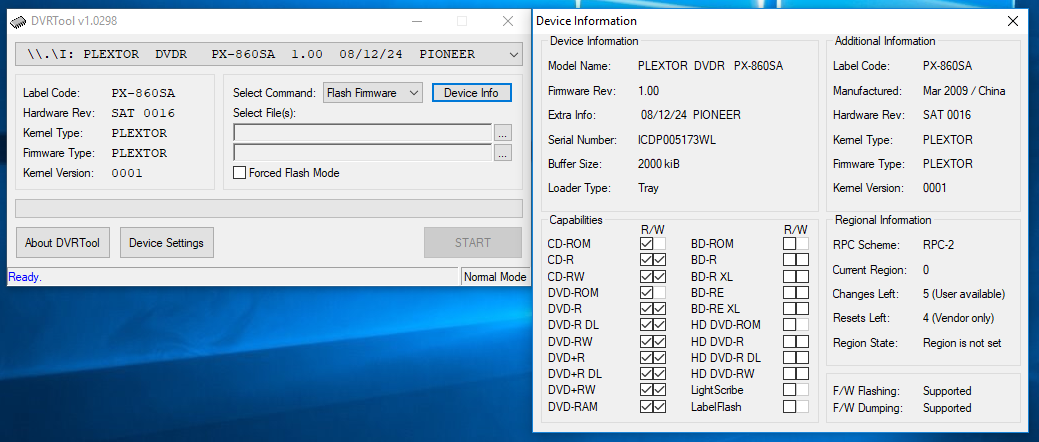The height and width of the screenshot is (442, 1039).
Task: Click the Buffer Size value 2000 kiB
Action: 659,164
